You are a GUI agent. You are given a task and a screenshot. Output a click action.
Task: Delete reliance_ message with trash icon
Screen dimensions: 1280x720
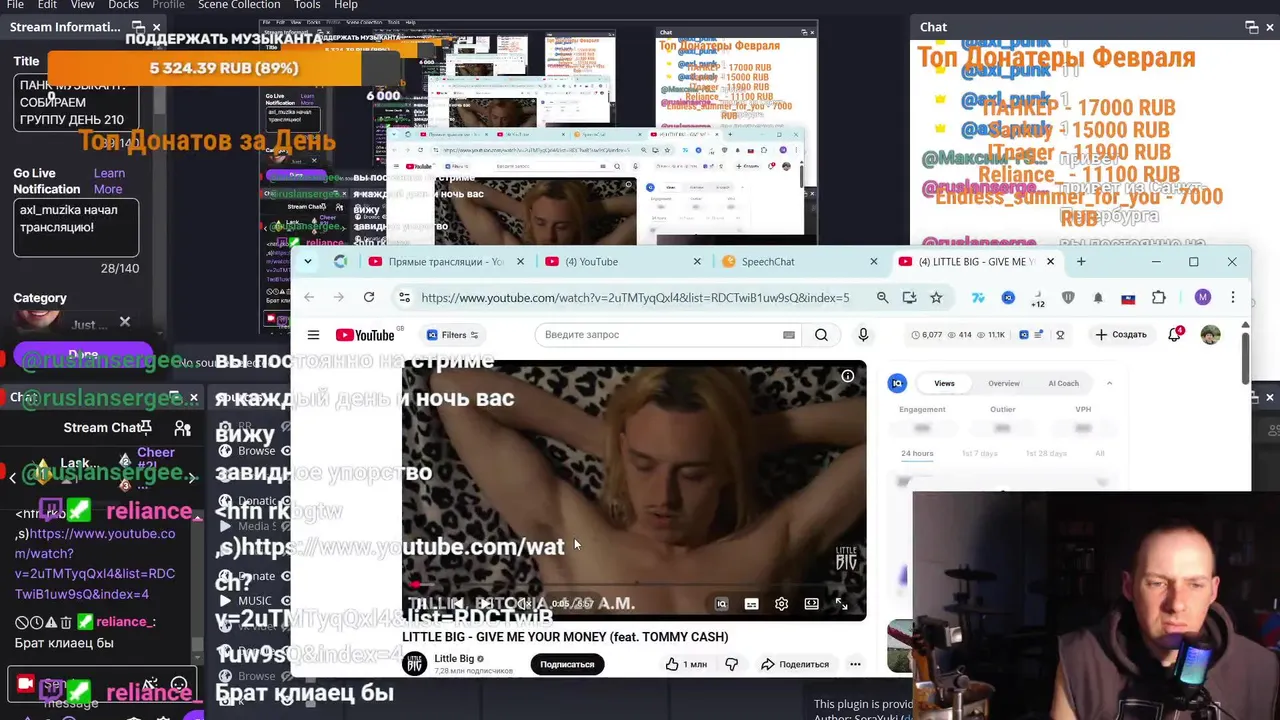pyautogui.click(x=66, y=622)
